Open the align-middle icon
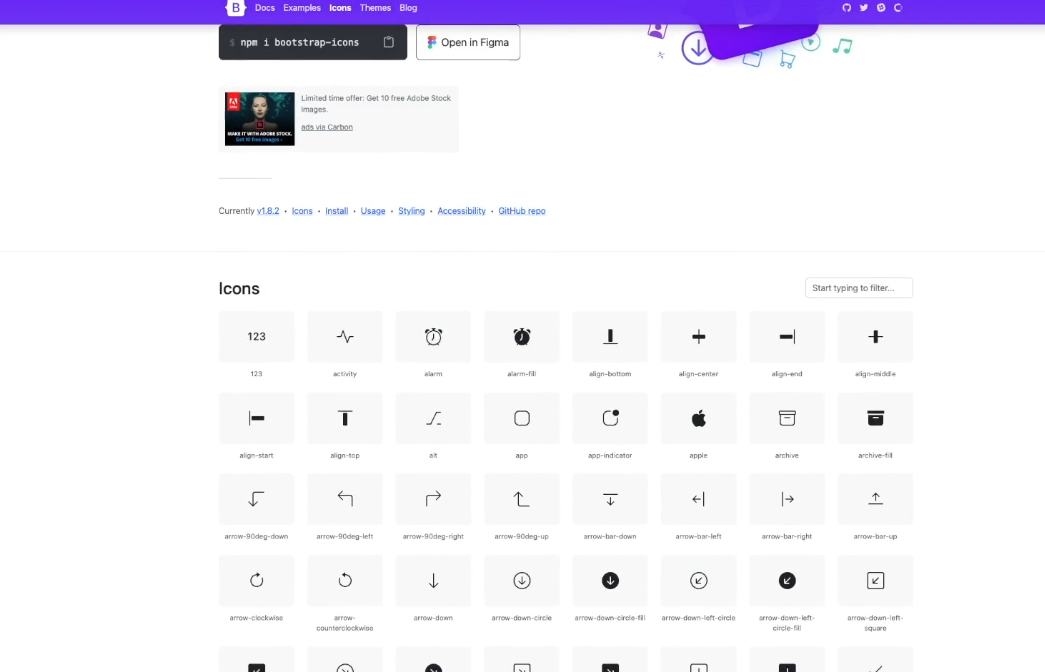This screenshot has width=1045, height=672. click(875, 337)
